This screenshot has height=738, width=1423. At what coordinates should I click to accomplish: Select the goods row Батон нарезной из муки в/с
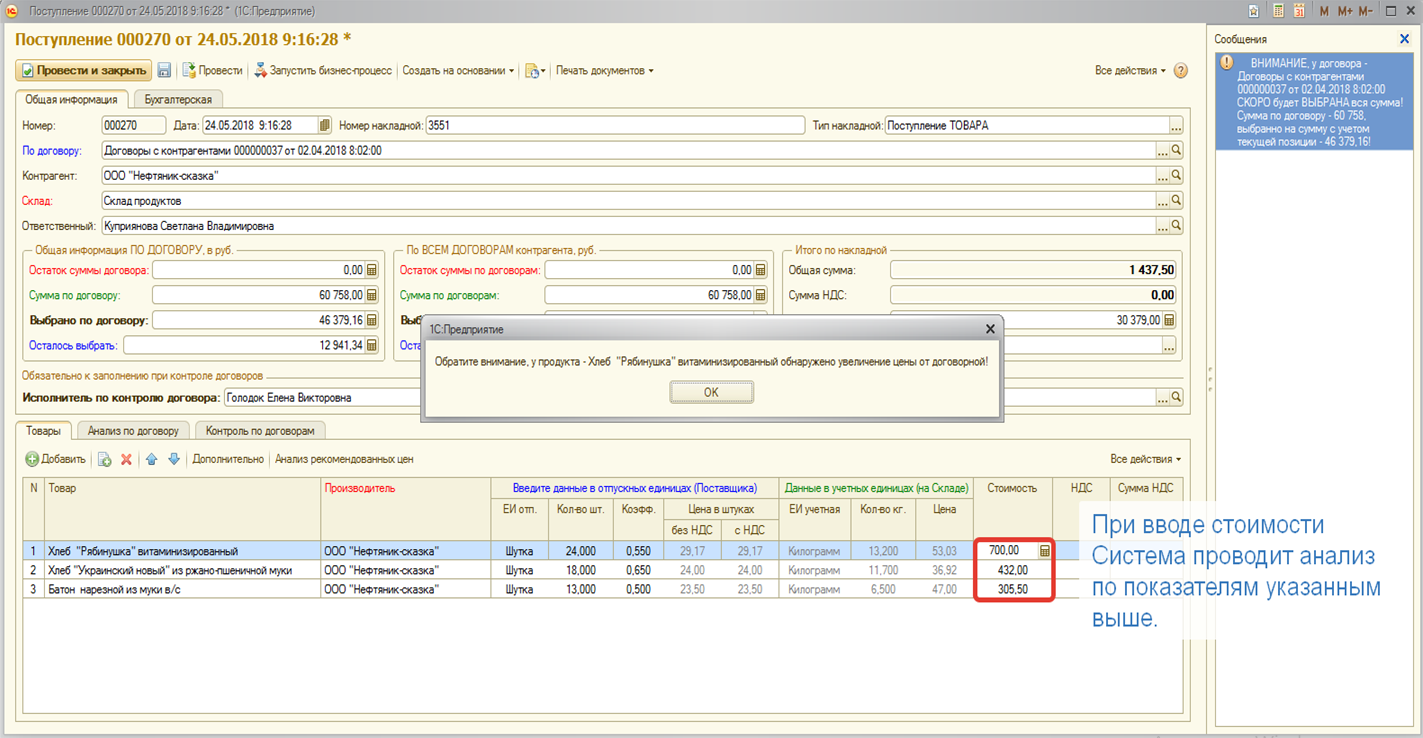[603, 590]
